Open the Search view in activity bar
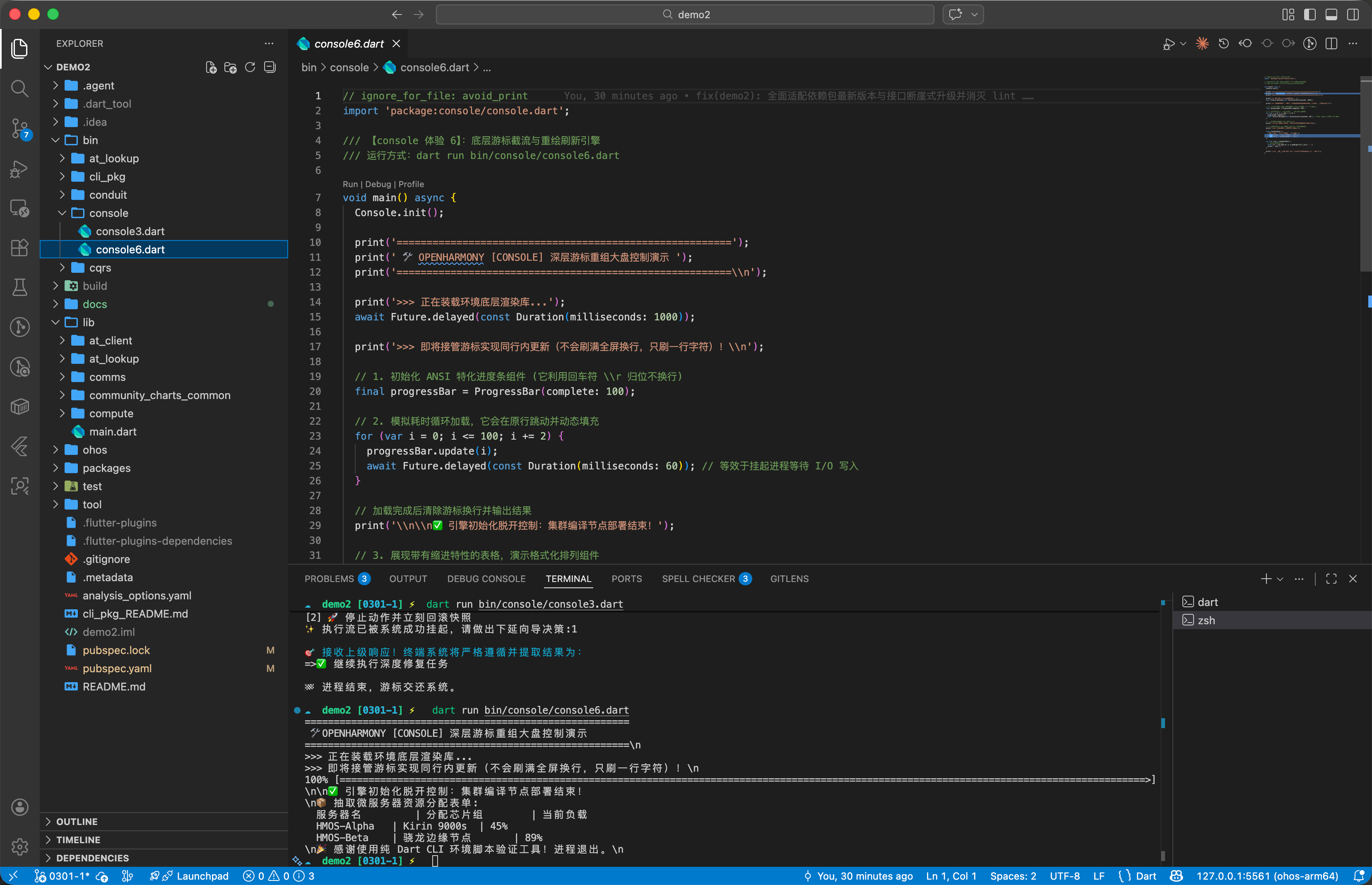 coord(19,88)
